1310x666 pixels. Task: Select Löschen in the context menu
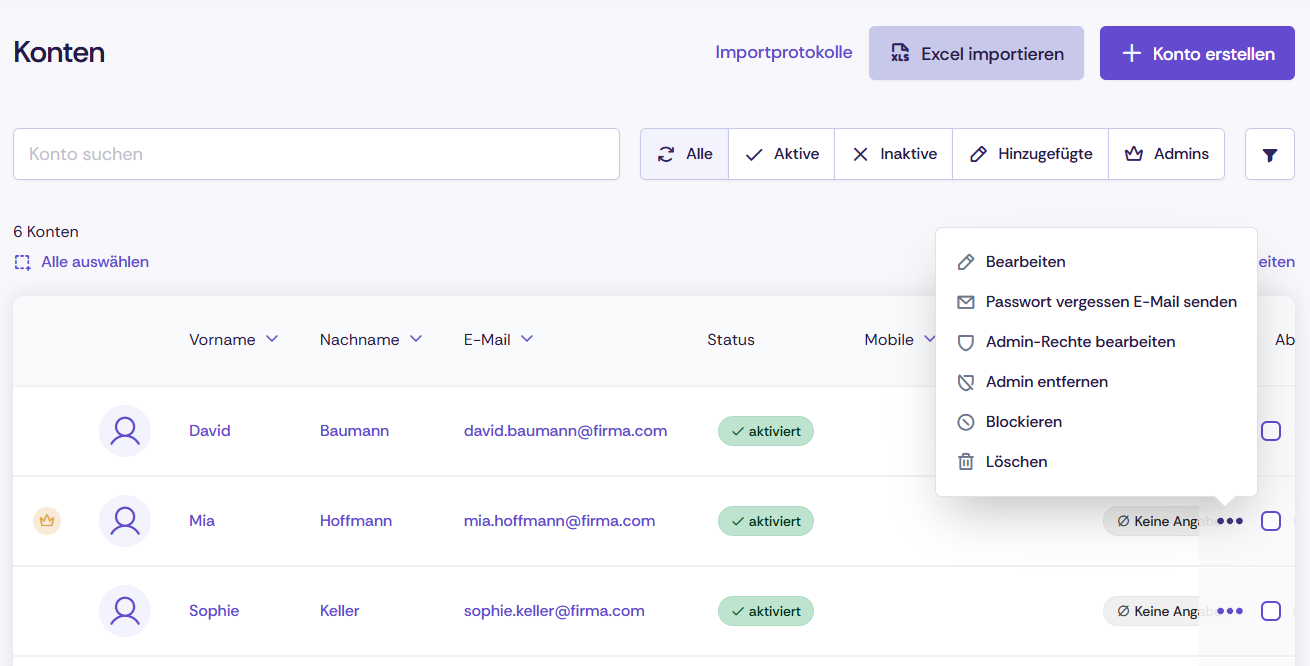1096,462
